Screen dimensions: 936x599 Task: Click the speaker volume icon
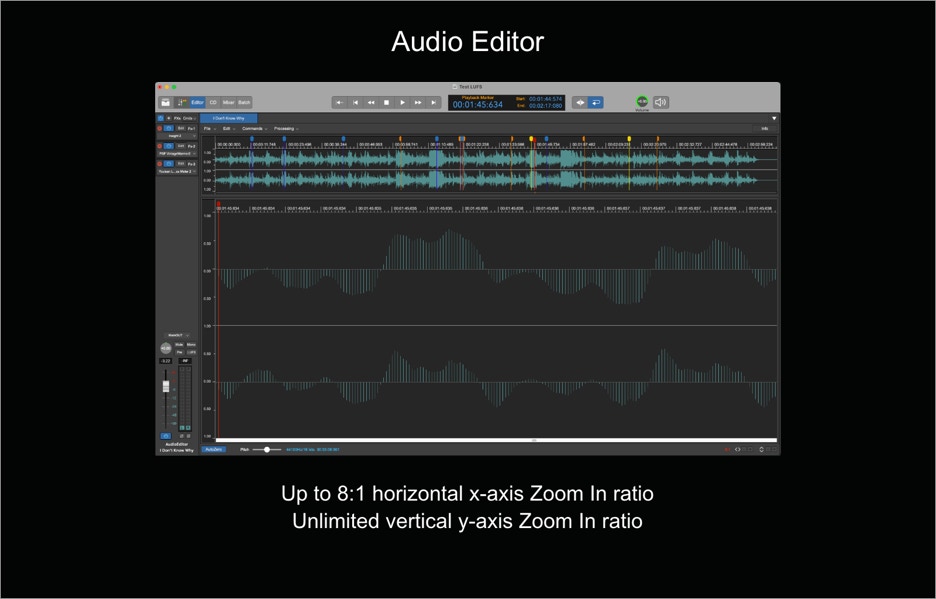(660, 102)
